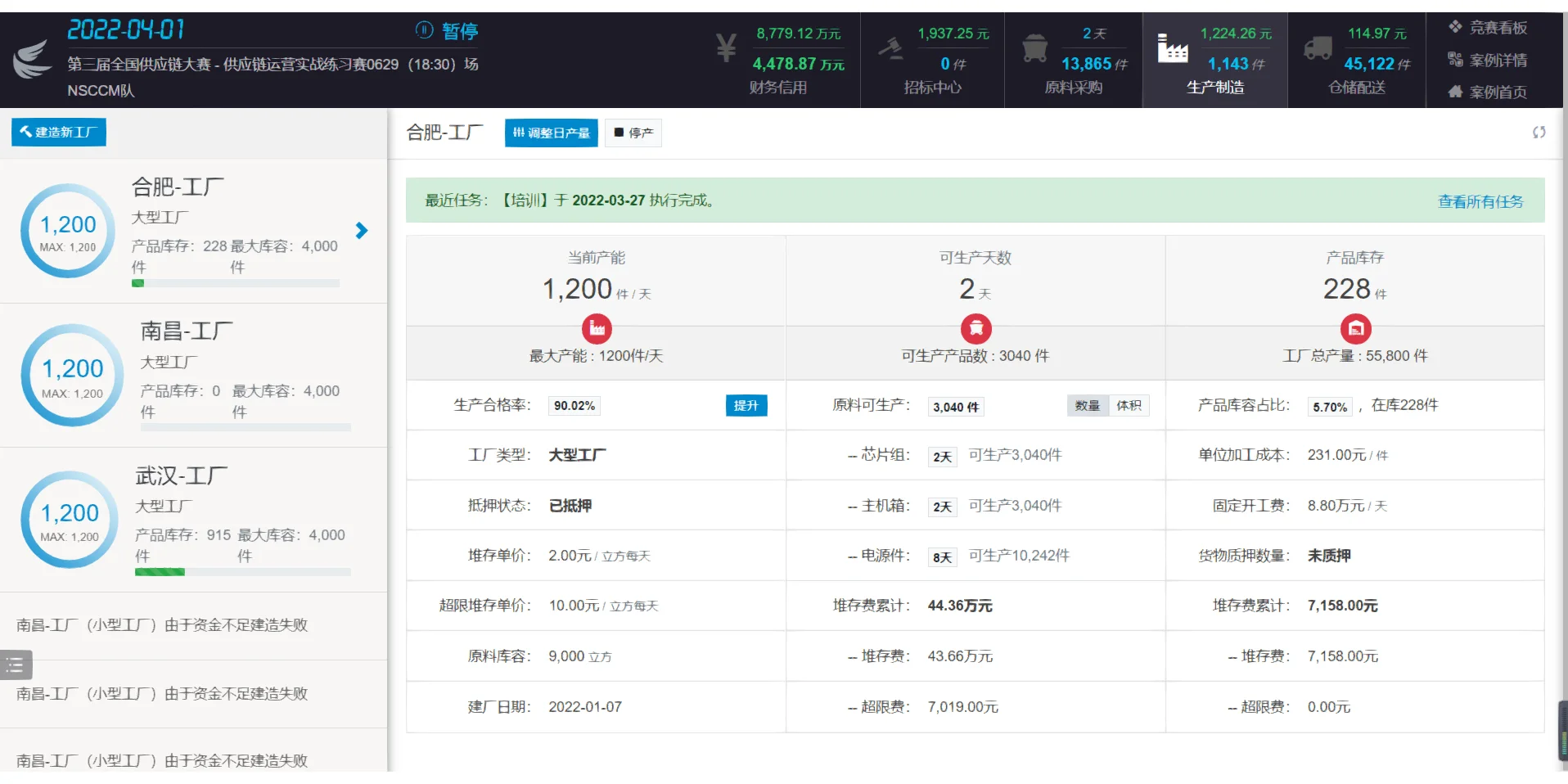展开合肥-工厂详情箭头
The width and height of the screenshot is (1568, 784).
point(360,231)
